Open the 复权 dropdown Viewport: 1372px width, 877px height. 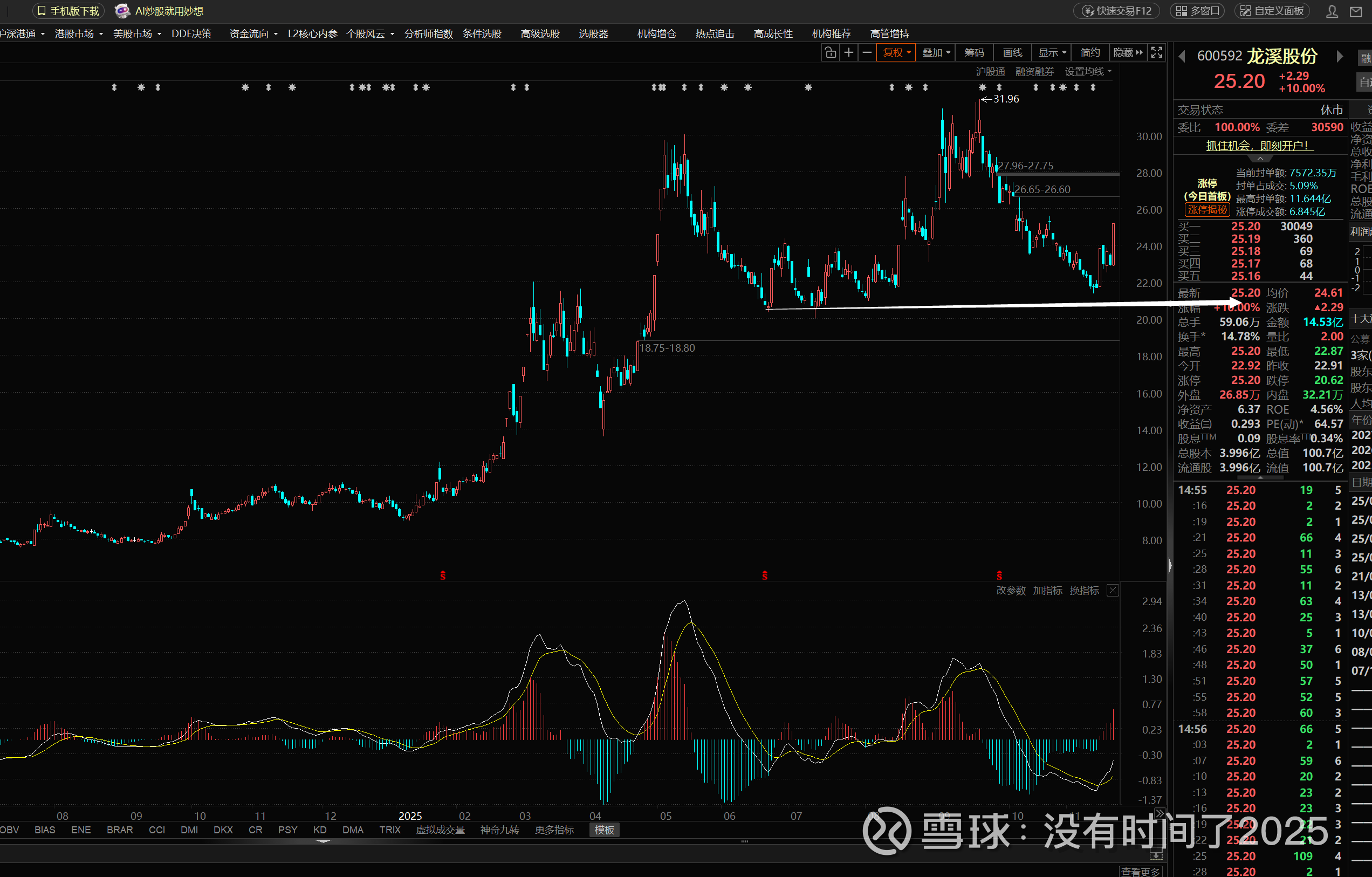click(896, 52)
